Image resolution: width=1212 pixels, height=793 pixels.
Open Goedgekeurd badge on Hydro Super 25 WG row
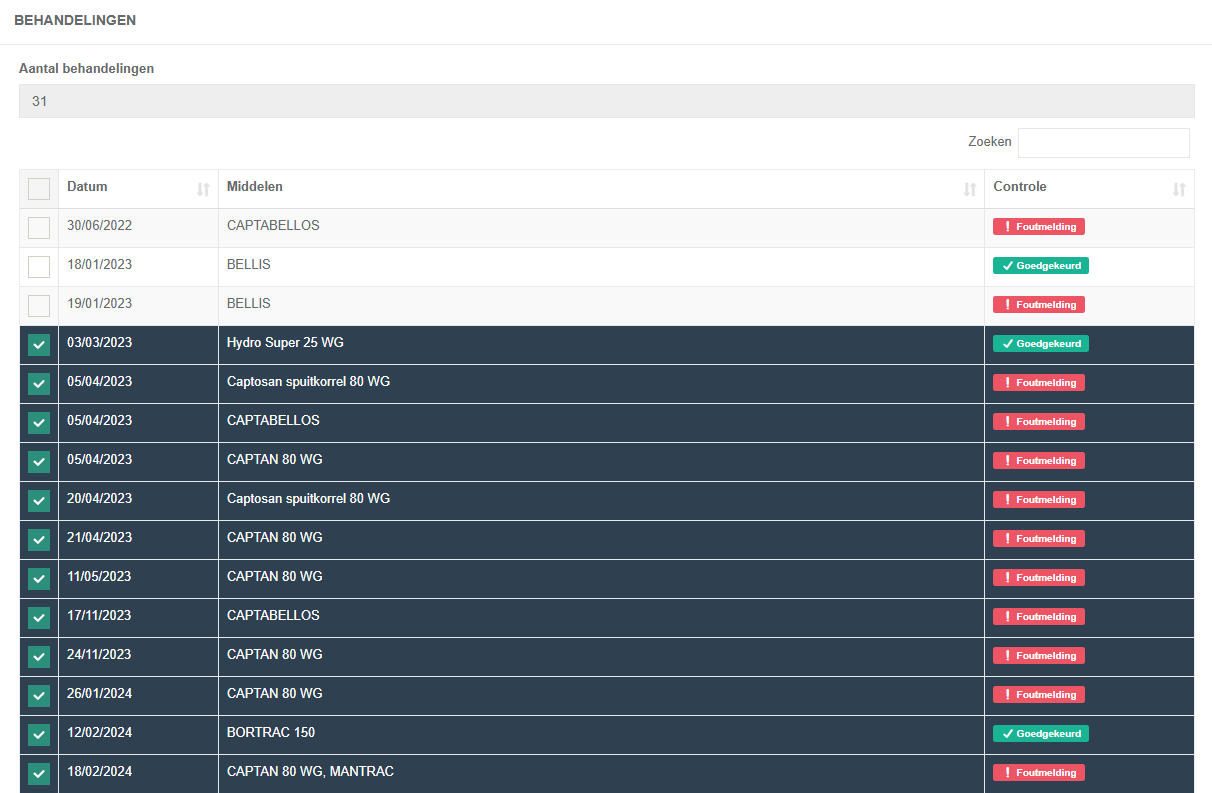coord(1040,344)
